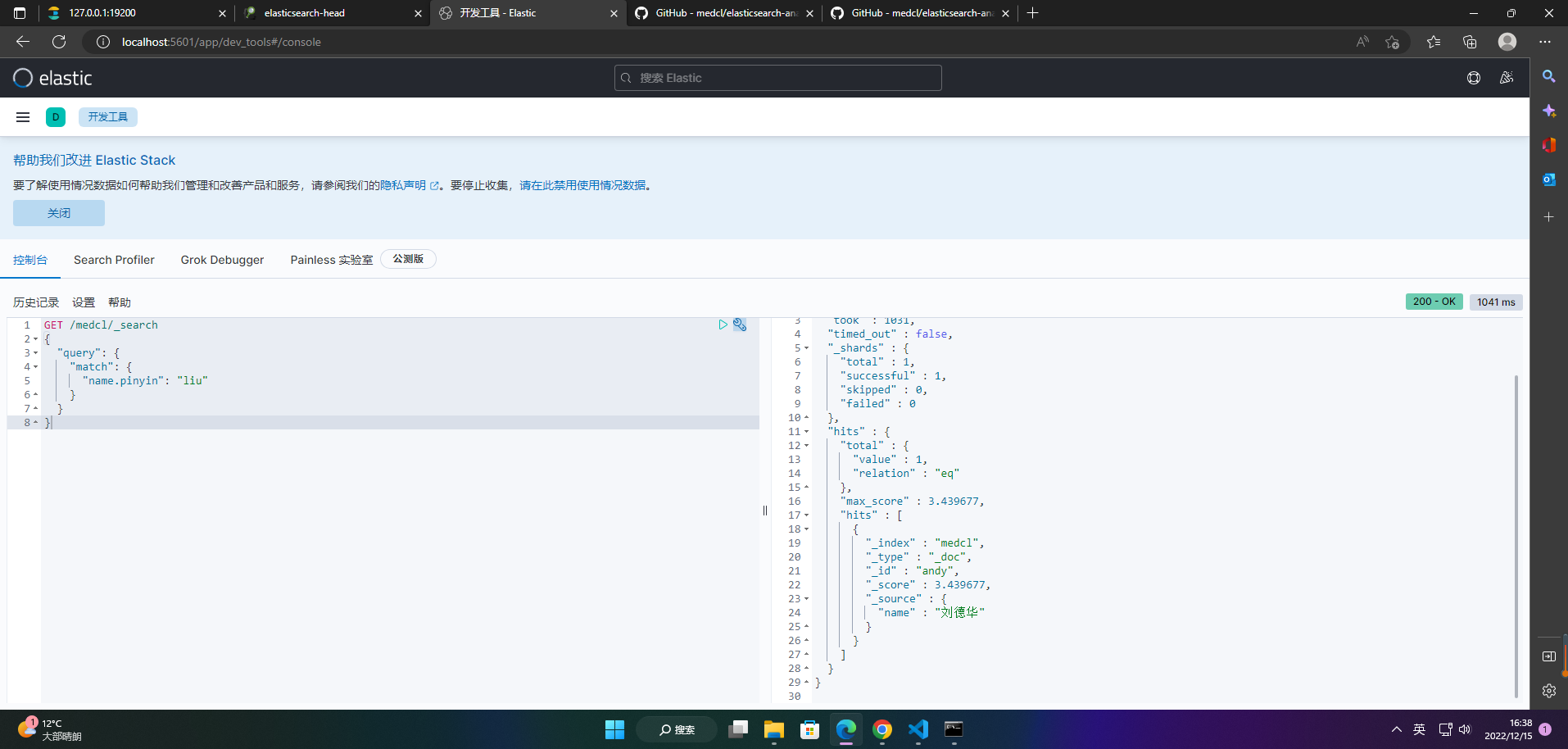Collapse editor line 2 fold arrow
Screen dimensions: 1568x749
tap(35, 339)
